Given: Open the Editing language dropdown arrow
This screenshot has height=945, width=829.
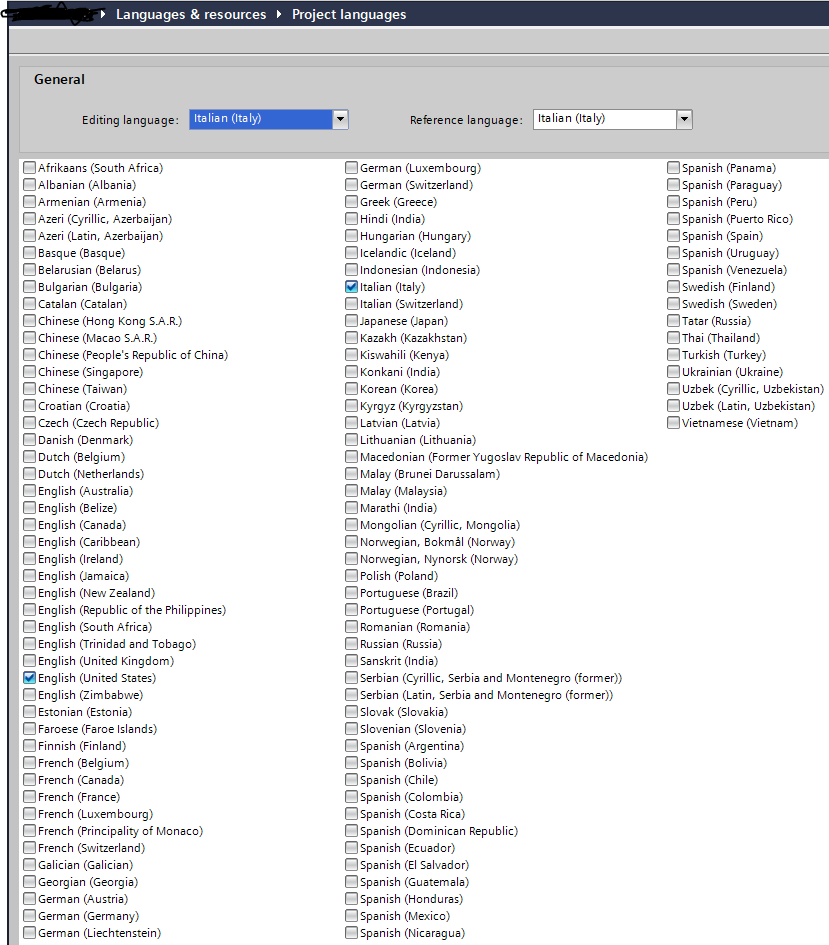Looking at the screenshot, I should click(x=340, y=119).
